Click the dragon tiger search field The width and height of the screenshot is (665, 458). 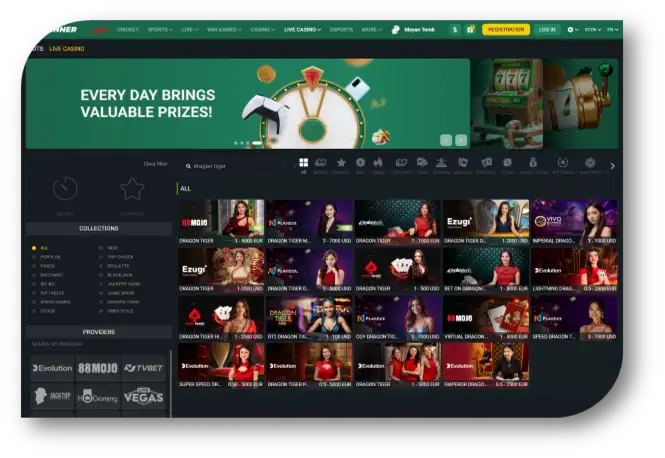pyautogui.click(x=238, y=166)
